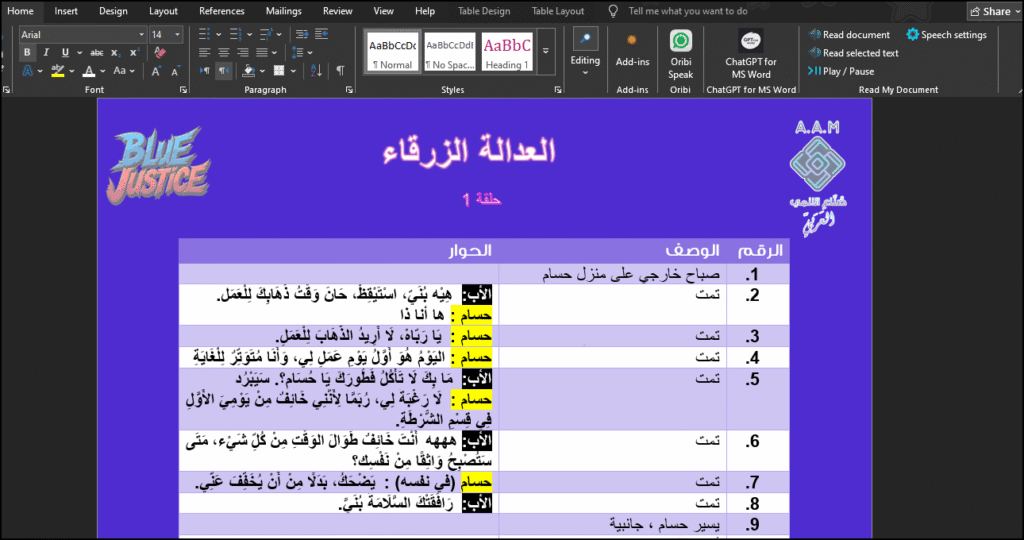Open line and paragraph spacing

click(x=297, y=52)
